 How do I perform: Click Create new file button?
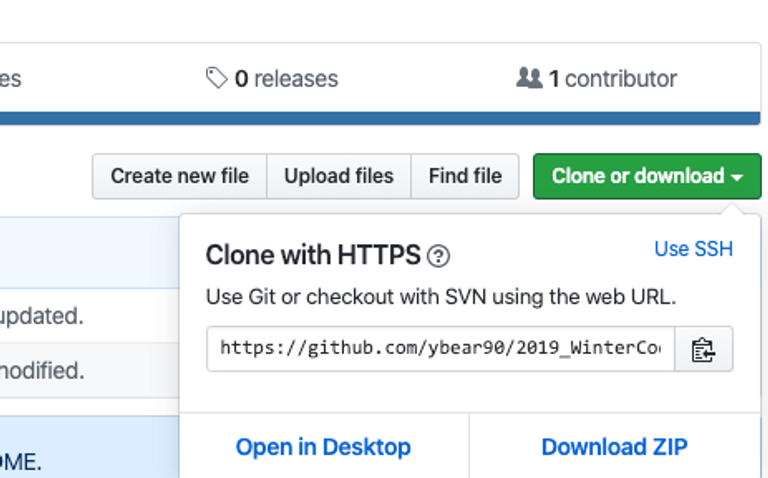[180, 176]
